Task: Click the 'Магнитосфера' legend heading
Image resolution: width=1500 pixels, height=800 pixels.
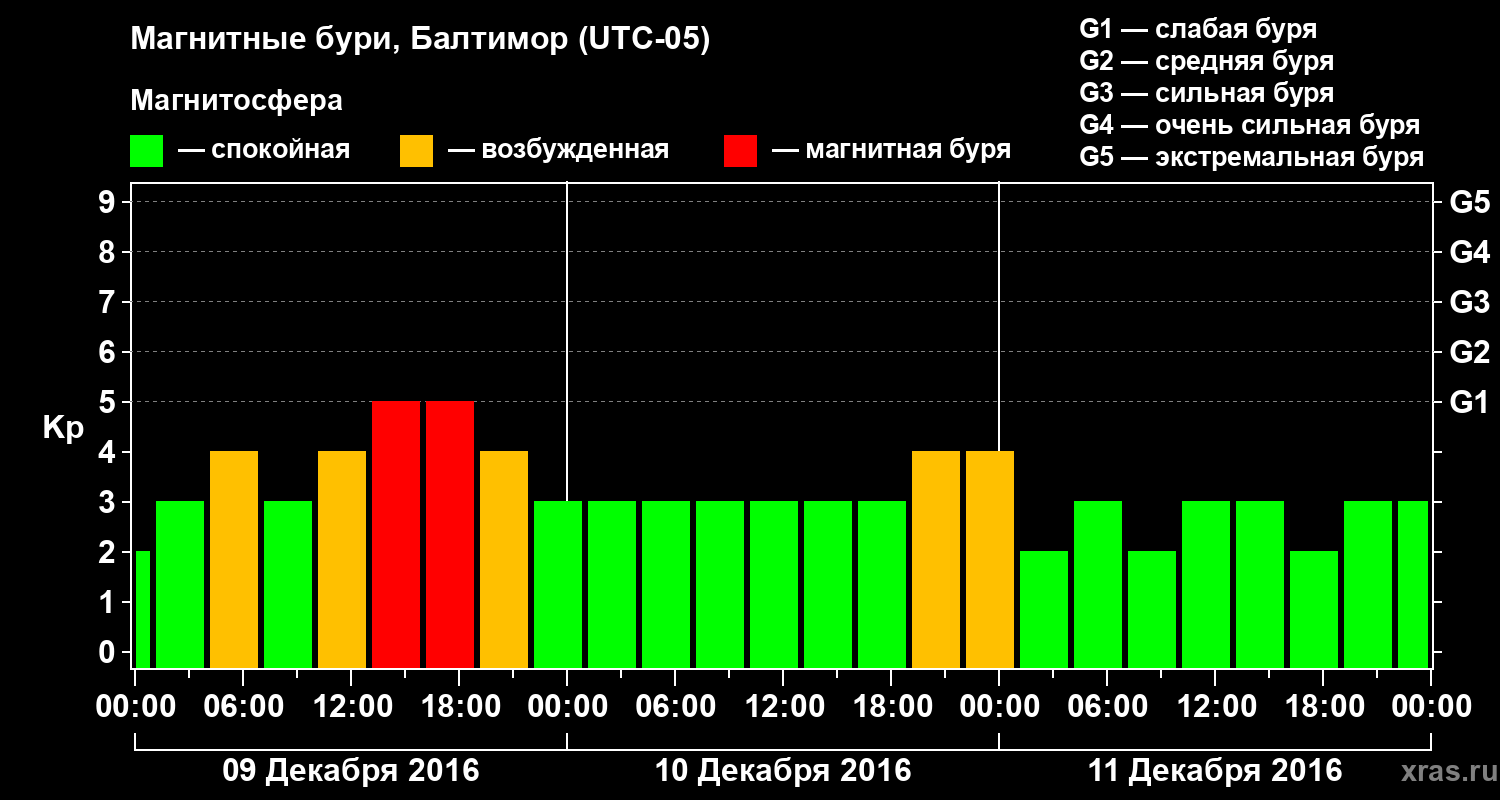Action: tap(236, 102)
